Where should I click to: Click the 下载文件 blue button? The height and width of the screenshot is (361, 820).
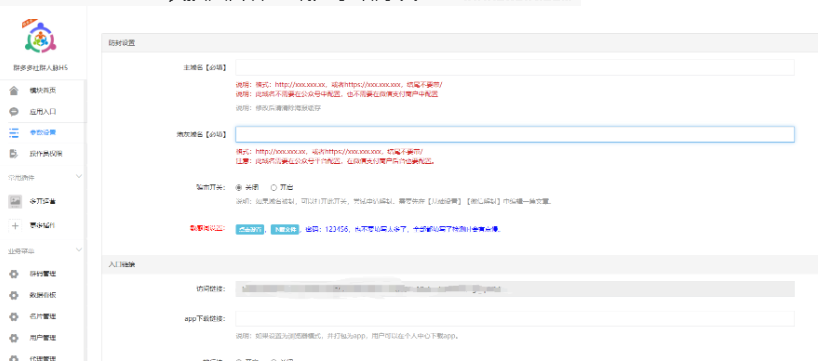[x=284, y=229]
